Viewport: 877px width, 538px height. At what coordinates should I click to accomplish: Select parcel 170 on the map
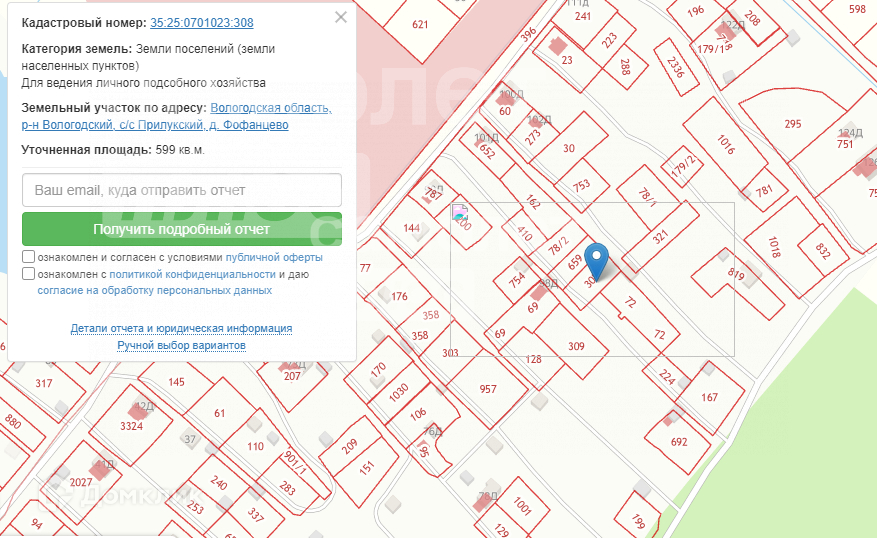coord(379,369)
